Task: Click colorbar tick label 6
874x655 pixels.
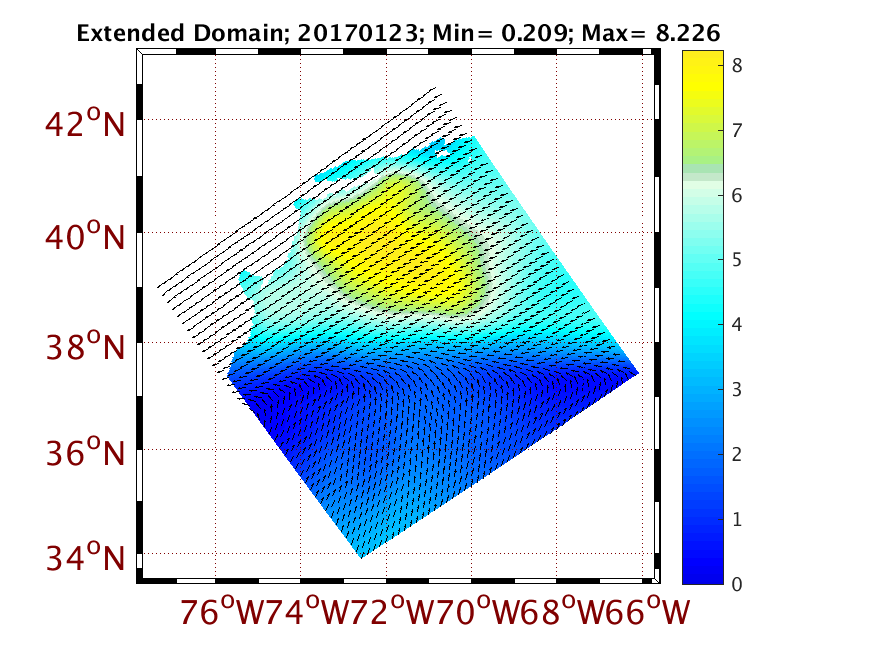Action: (737, 196)
